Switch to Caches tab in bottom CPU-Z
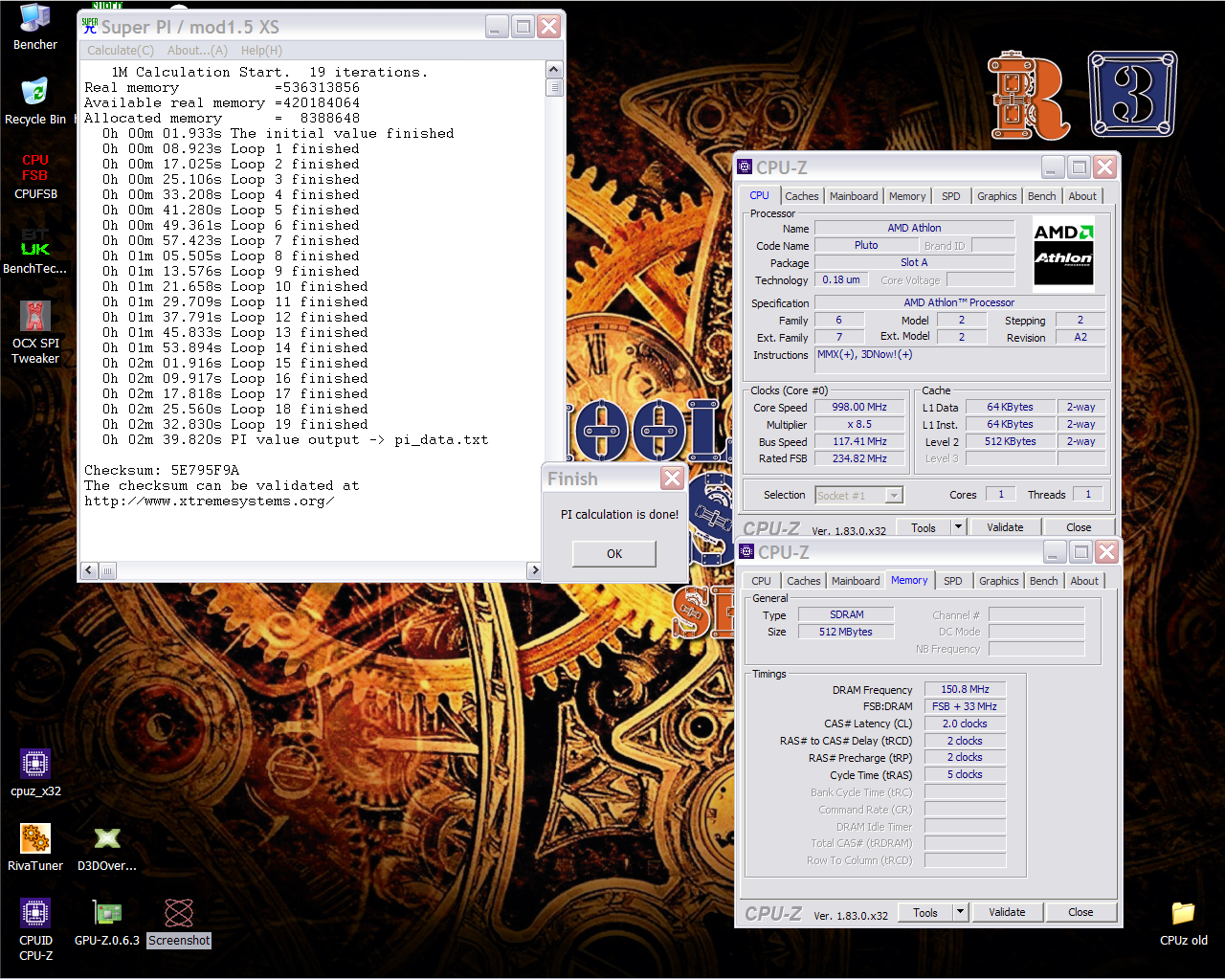This screenshot has width=1225, height=980. (x=804, y=581)
